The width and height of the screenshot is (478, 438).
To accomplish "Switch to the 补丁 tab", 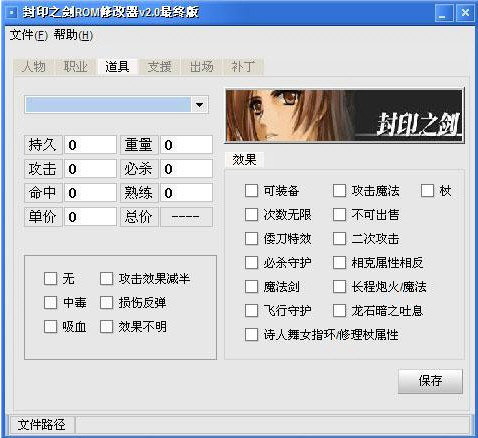I will click(243, 67).
